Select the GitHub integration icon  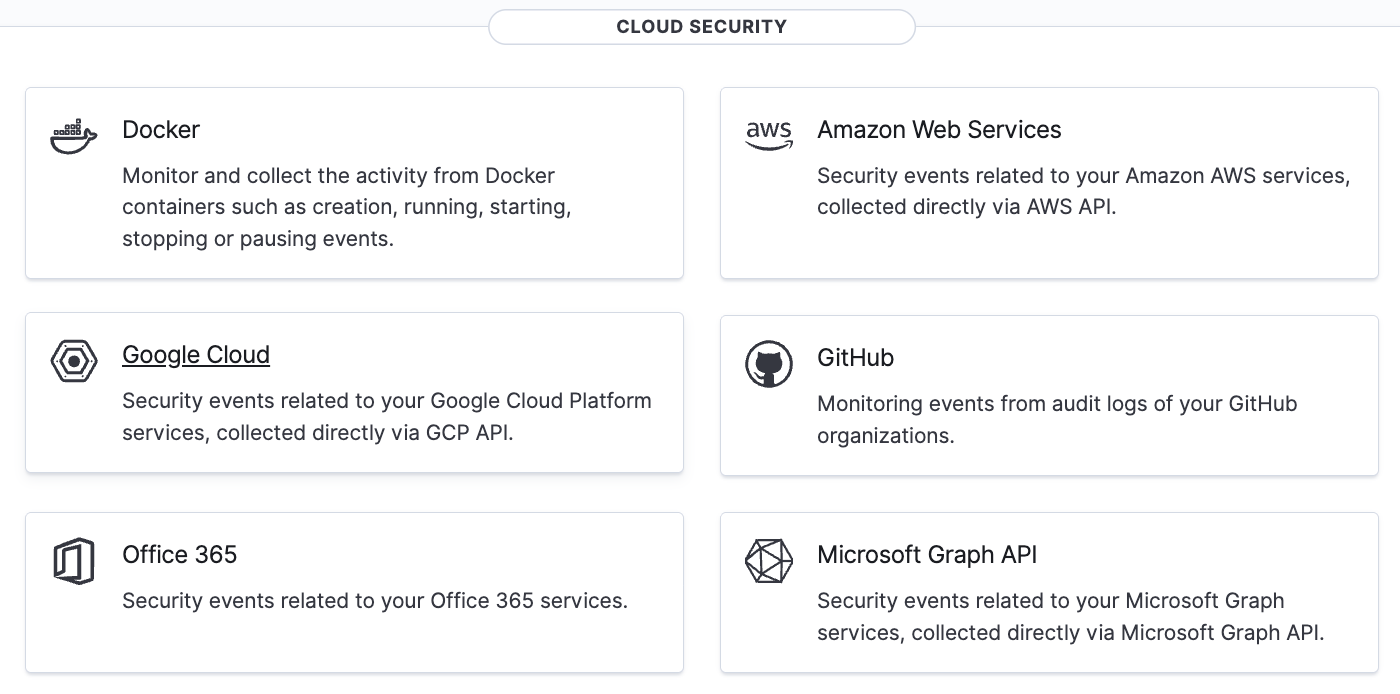pyautogui.click(x=769, y=364)
